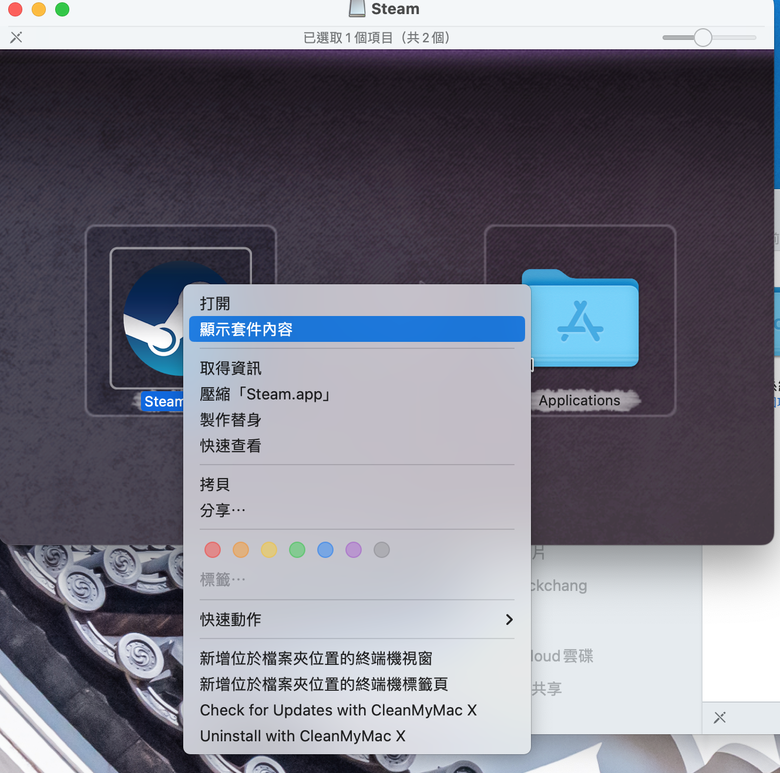Click the Steam file name label
This screenshot has height=773, width=780.
pyautogui.click(x=163, y=401)
